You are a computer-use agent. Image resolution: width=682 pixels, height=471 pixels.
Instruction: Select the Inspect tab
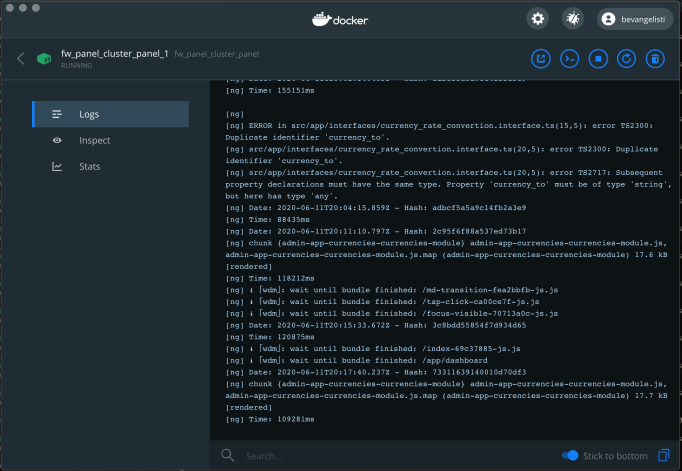[110, 140]
